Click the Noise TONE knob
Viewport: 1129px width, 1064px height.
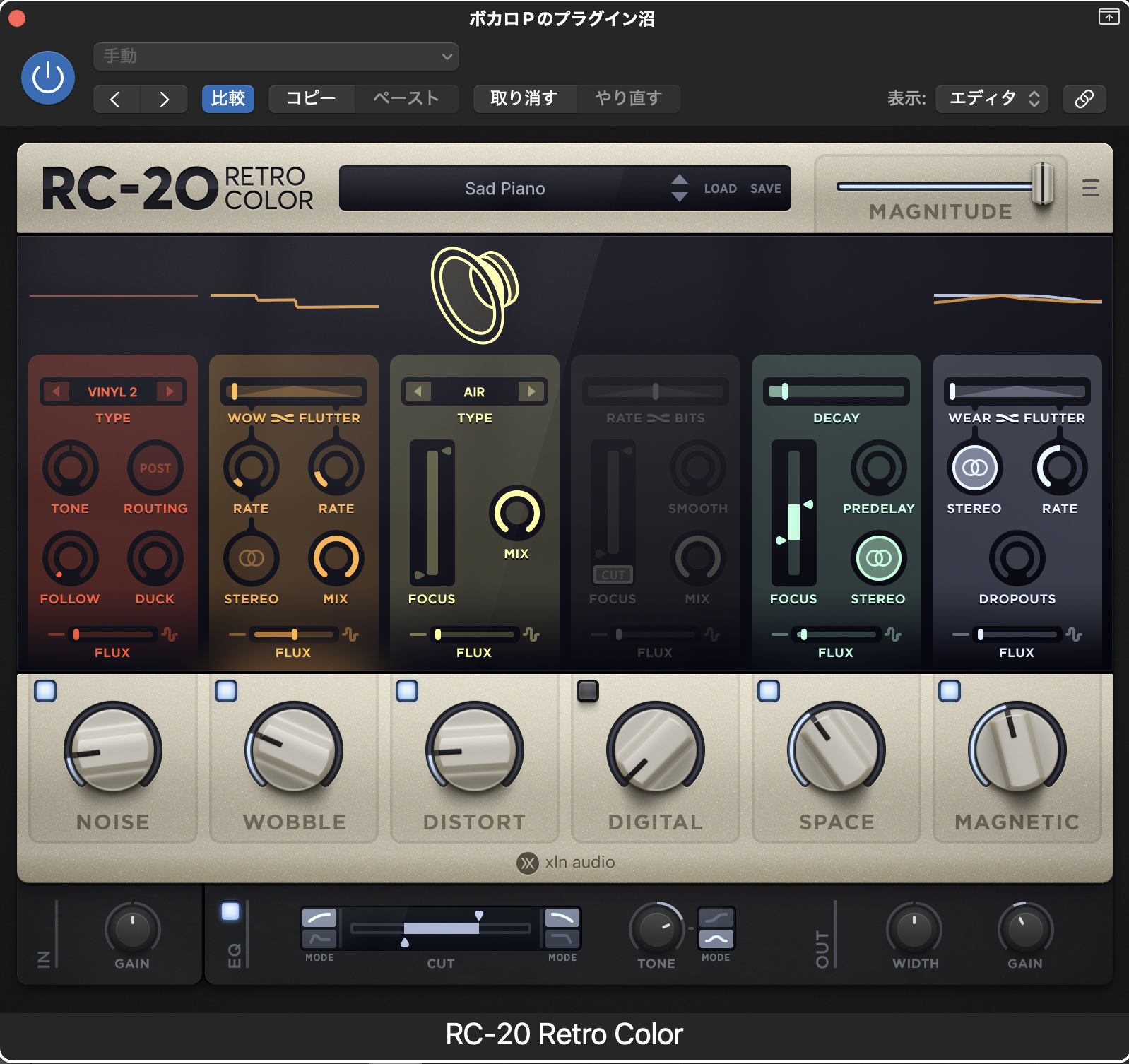(x=70, y=468)
